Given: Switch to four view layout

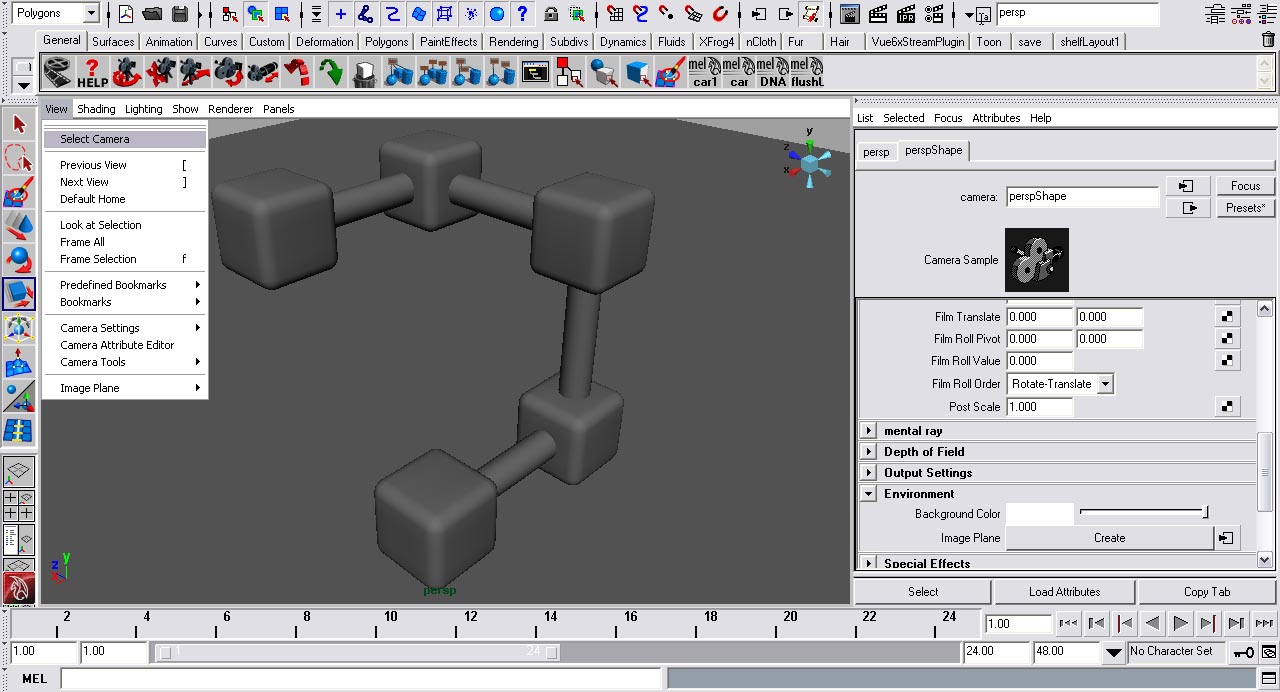Looking at the screenshot, I should [x=19, y=505].
